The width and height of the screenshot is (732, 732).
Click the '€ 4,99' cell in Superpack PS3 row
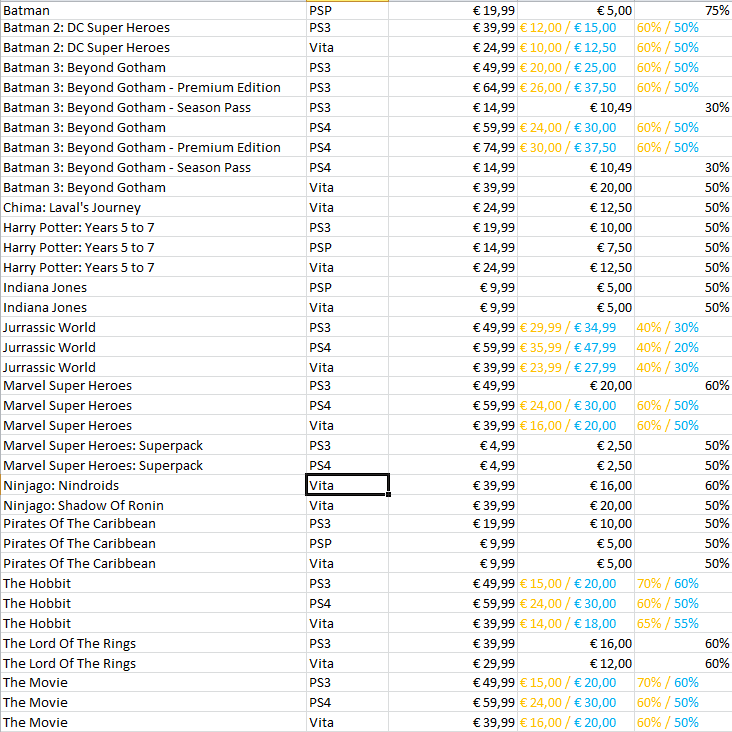[x=453, y=445]
